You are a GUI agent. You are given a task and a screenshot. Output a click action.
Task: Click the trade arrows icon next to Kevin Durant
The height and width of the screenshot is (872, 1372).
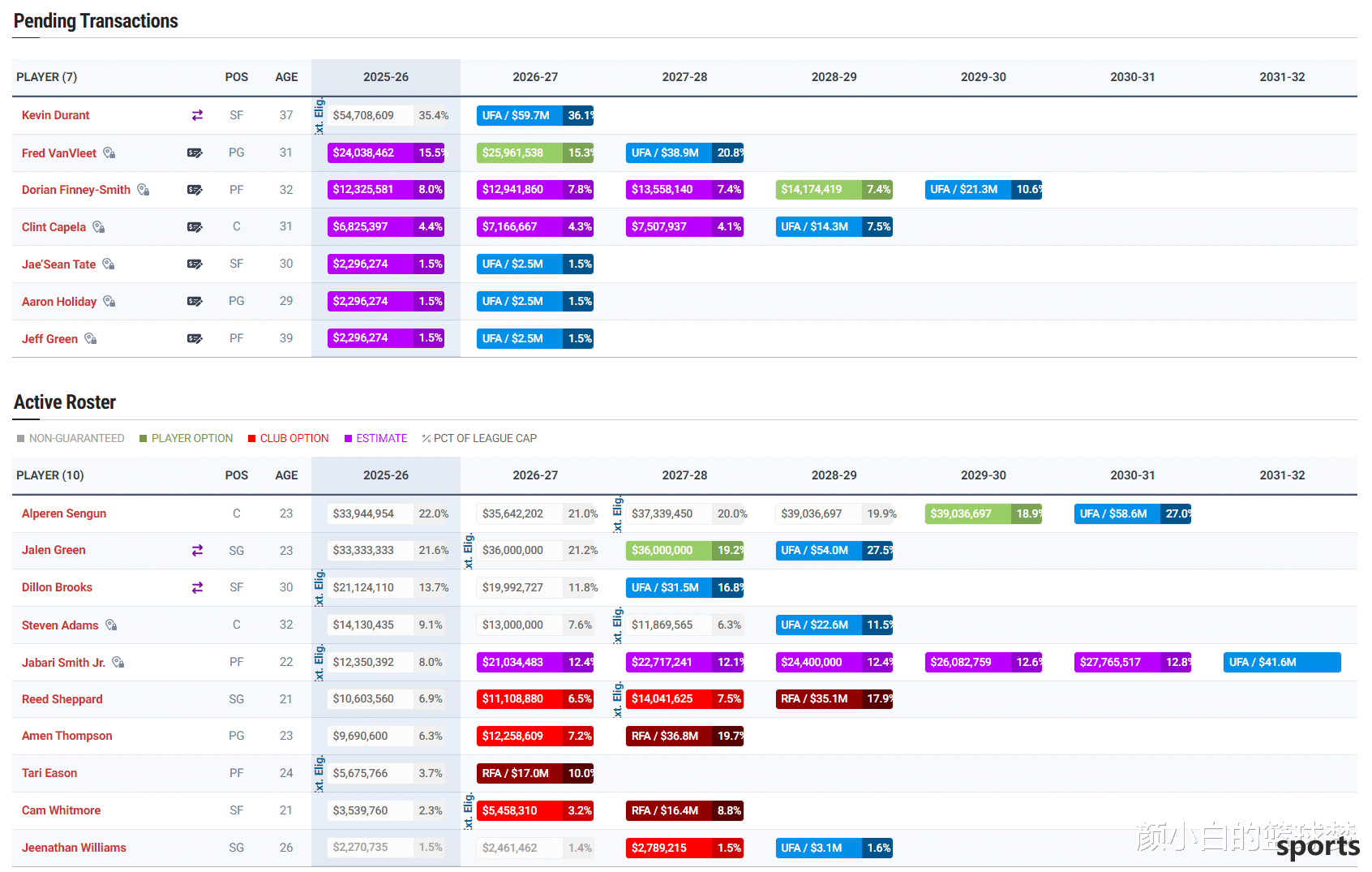[197, 115]
